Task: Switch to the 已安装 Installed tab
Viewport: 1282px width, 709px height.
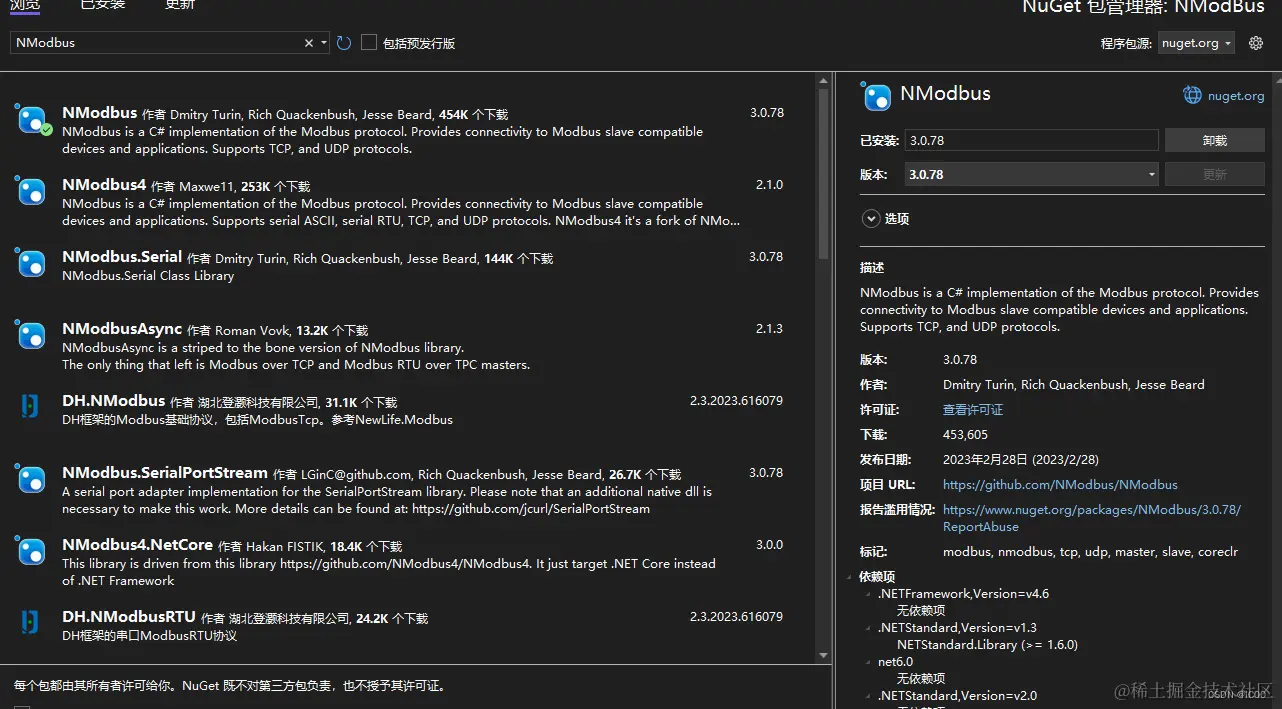Action: (x=103, y=5)
